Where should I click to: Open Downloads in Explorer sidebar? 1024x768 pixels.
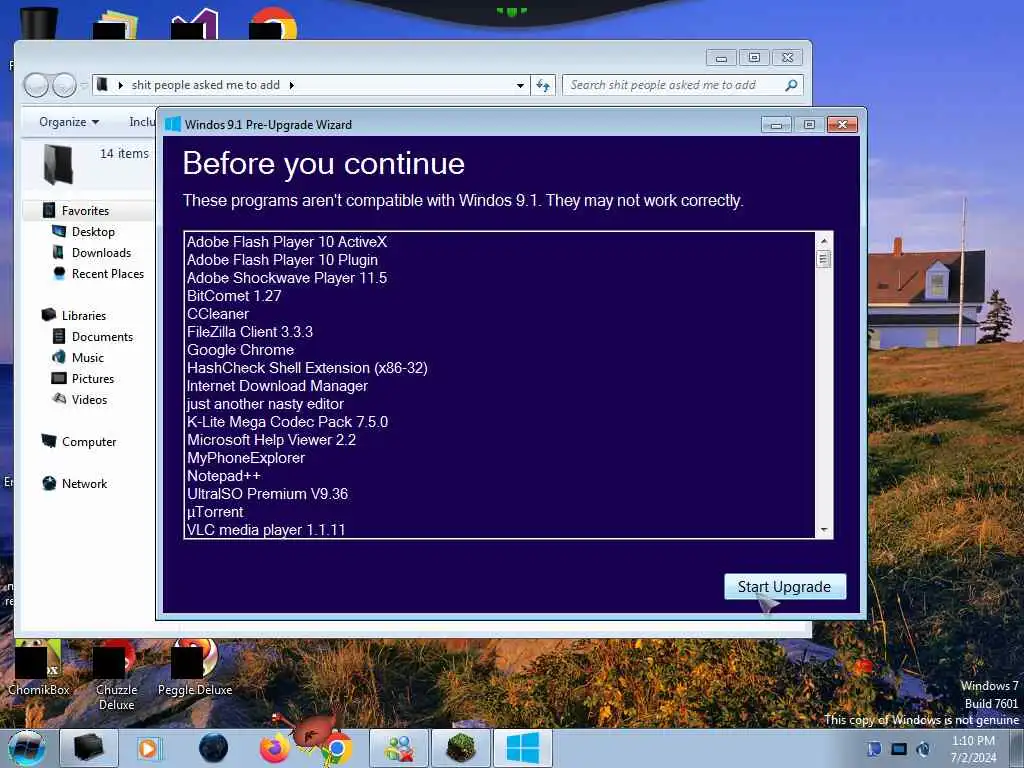point(101,253)
